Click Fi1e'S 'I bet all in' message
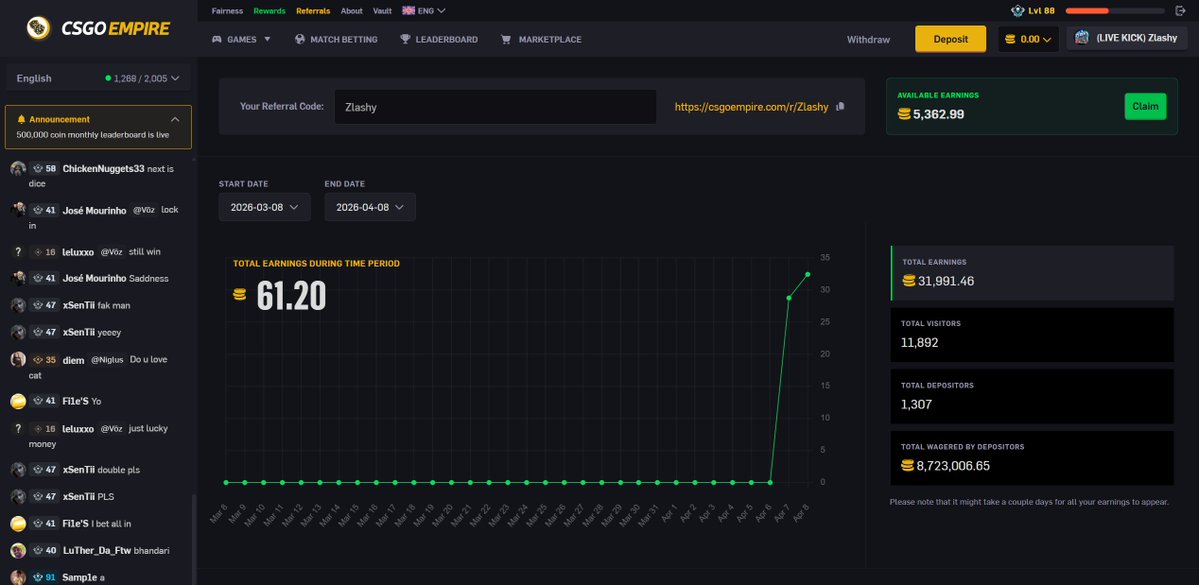 pos(113,524)
